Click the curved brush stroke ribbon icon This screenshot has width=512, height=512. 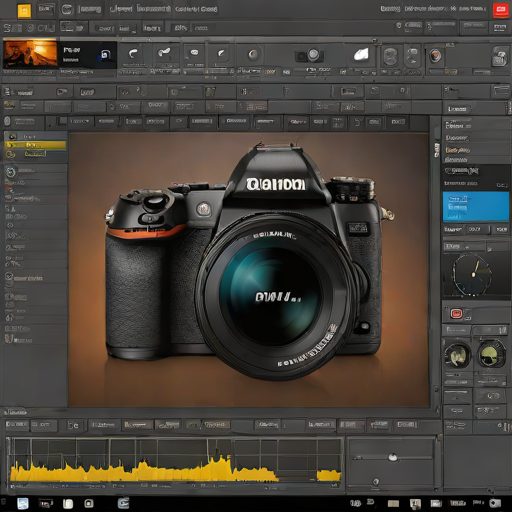coord(133,53)
